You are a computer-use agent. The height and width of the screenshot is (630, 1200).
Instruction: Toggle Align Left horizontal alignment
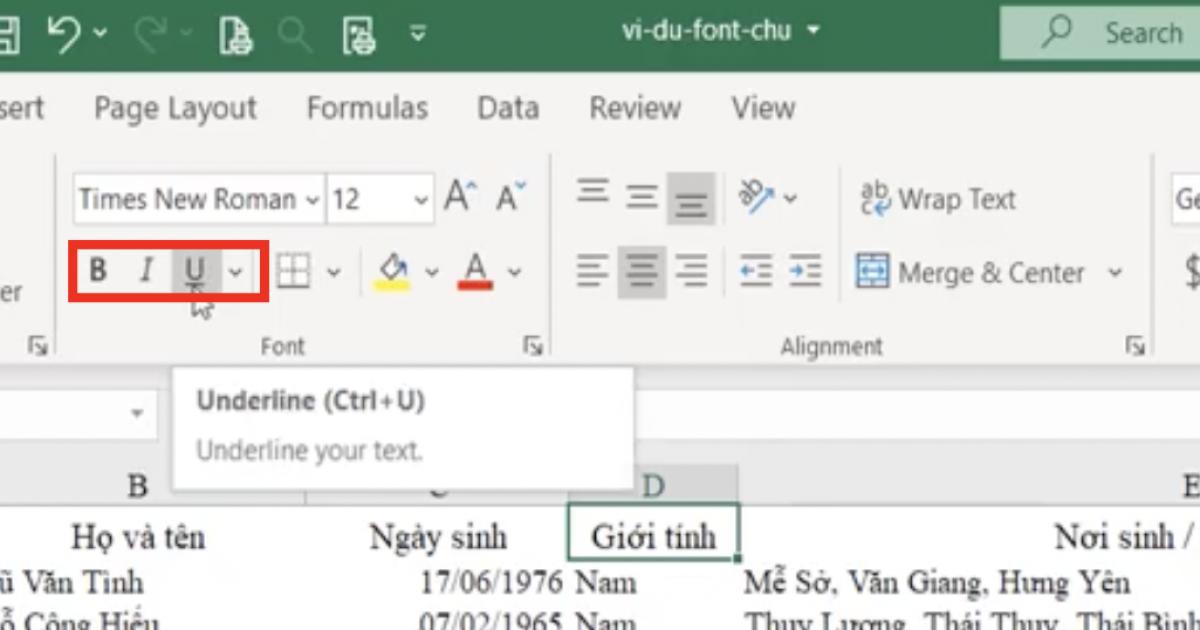point(593,271)
